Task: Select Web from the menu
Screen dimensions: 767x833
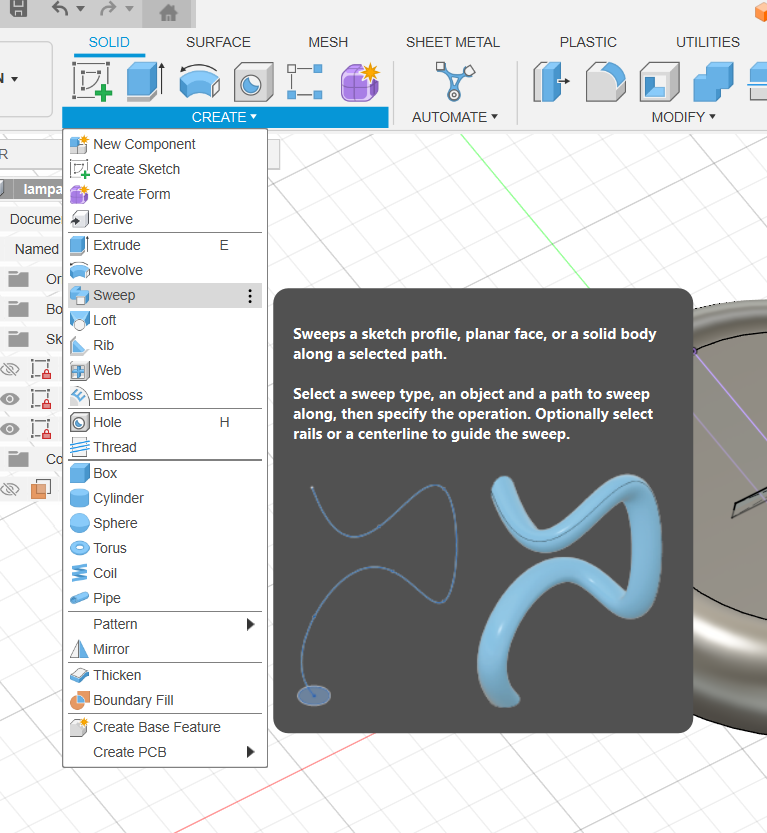Action: pyautogui.click(x=165, y=370)
